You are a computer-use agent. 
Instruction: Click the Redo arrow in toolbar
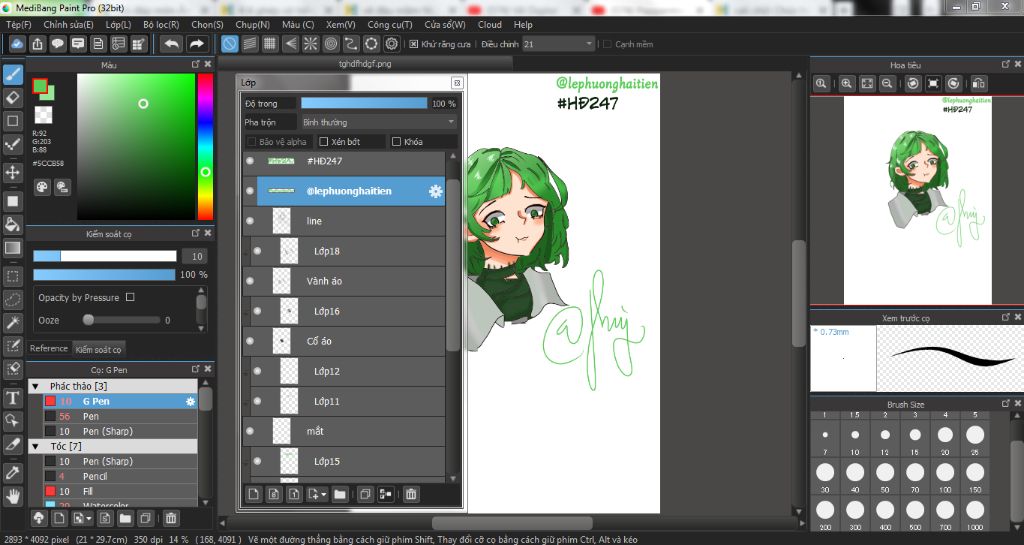(x=196, y=44)
